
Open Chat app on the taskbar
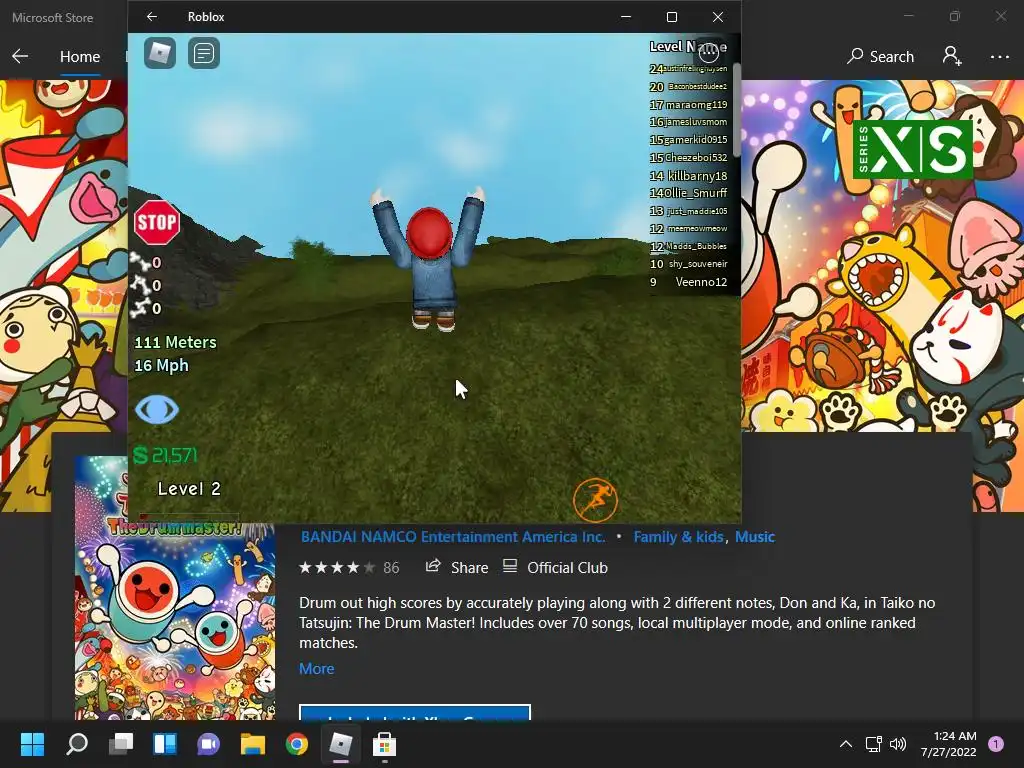pyautogui.click(x=209, y=744)
